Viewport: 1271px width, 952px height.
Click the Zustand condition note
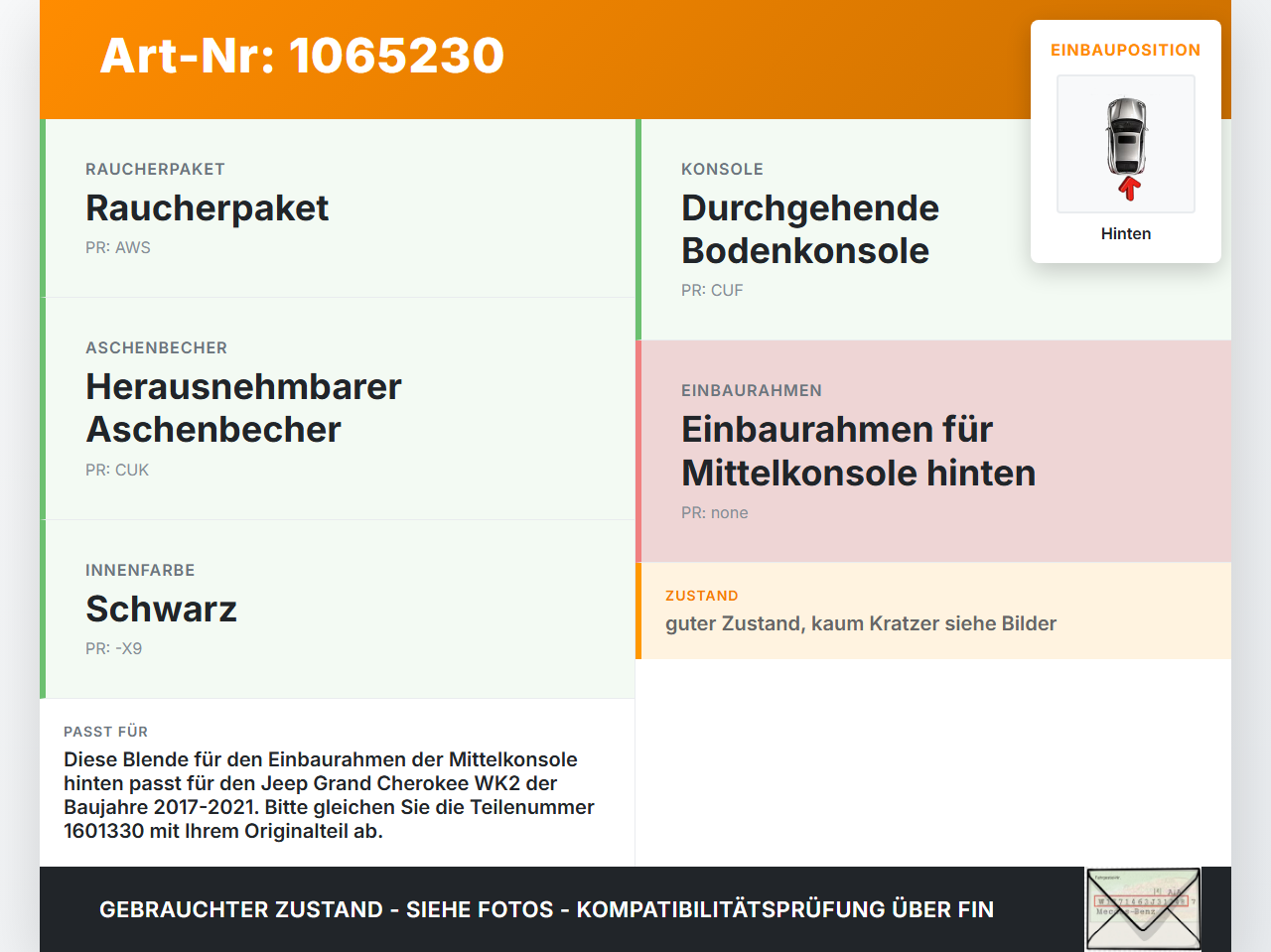(933, 611)
